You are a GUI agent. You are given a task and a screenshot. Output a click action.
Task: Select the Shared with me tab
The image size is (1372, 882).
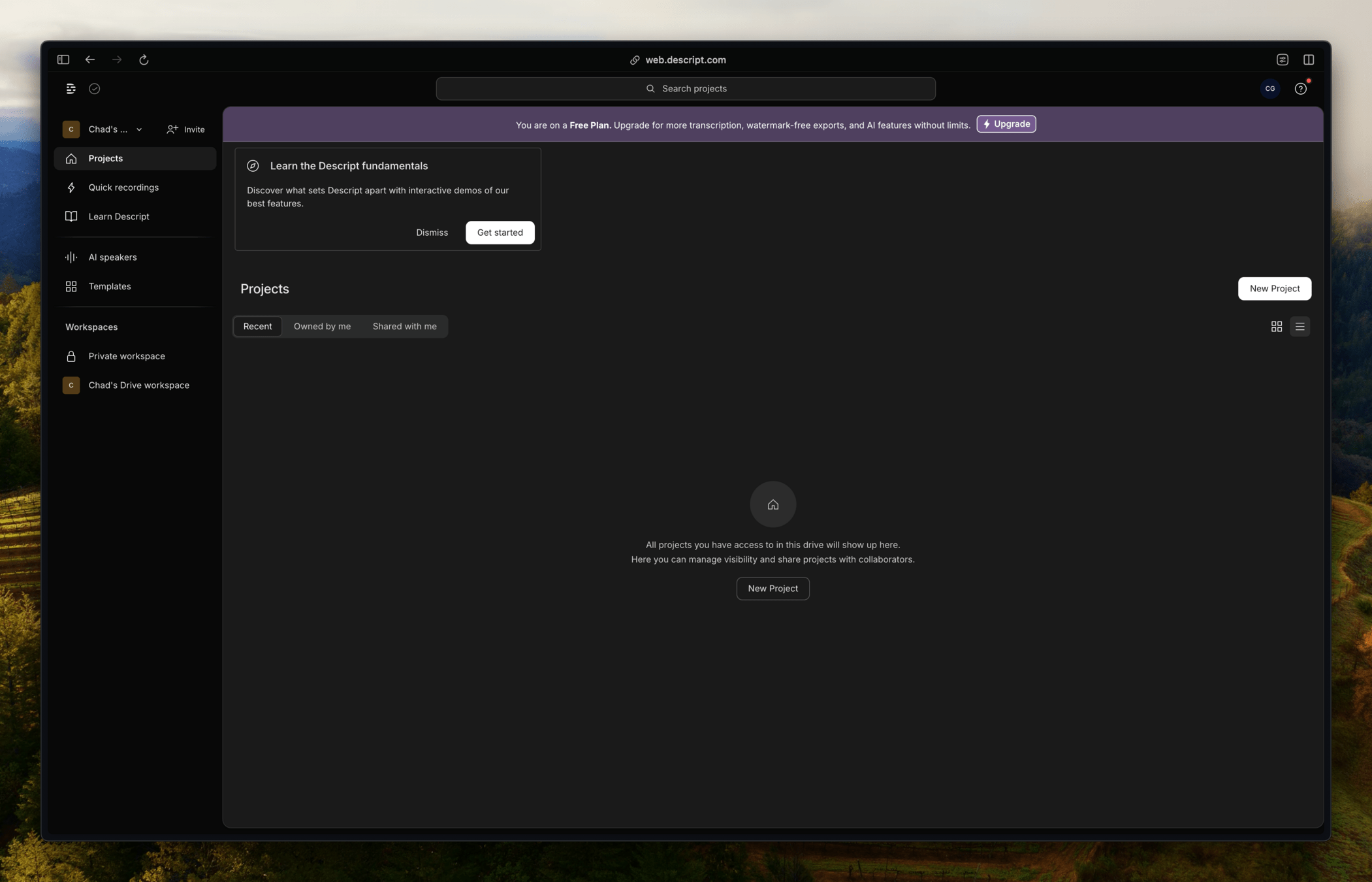pos(404,326)
